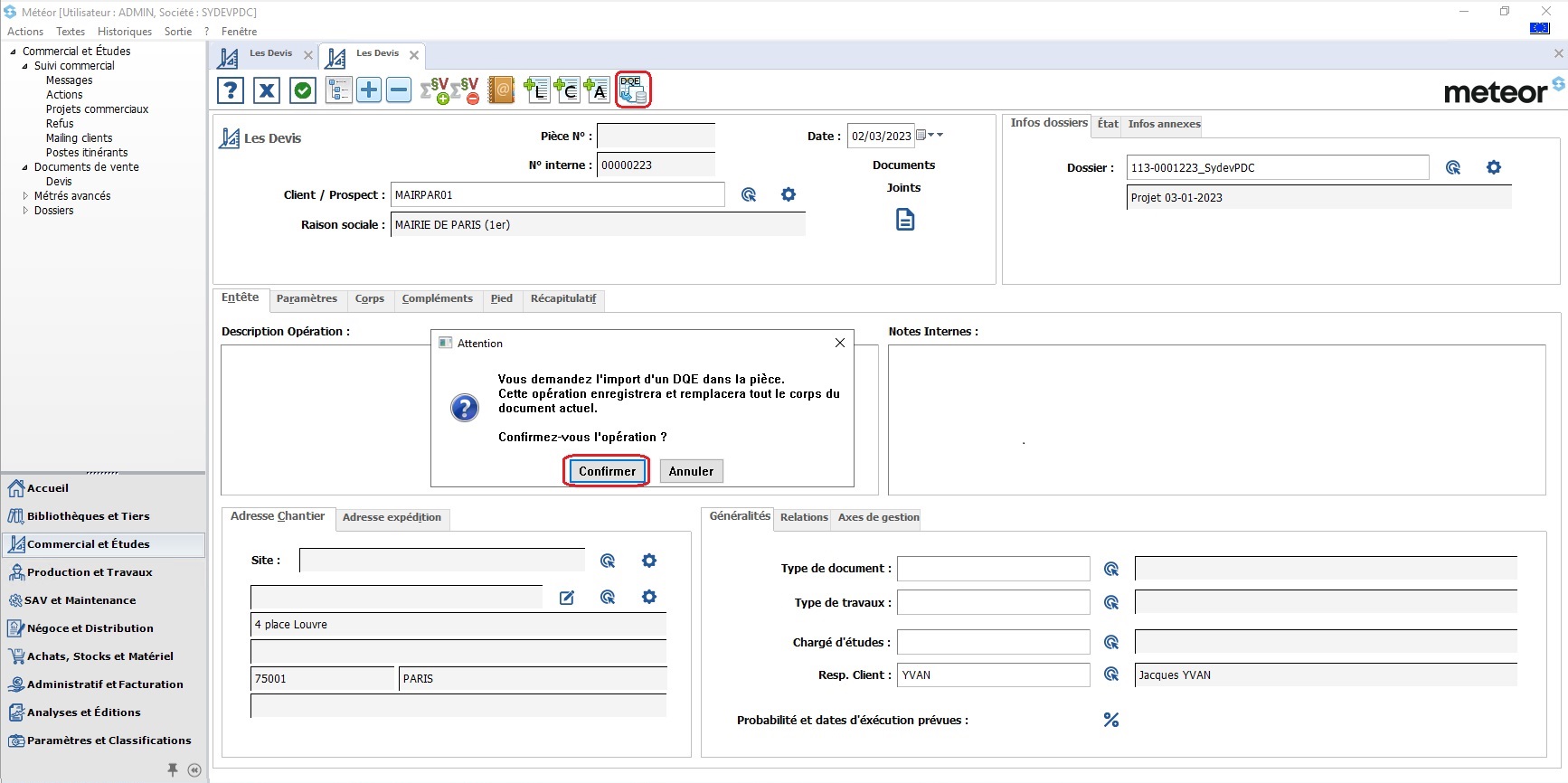The image size is (1568, 783).
Task: Collapse the Documents de vente tree node
Action: pos(24,167)
